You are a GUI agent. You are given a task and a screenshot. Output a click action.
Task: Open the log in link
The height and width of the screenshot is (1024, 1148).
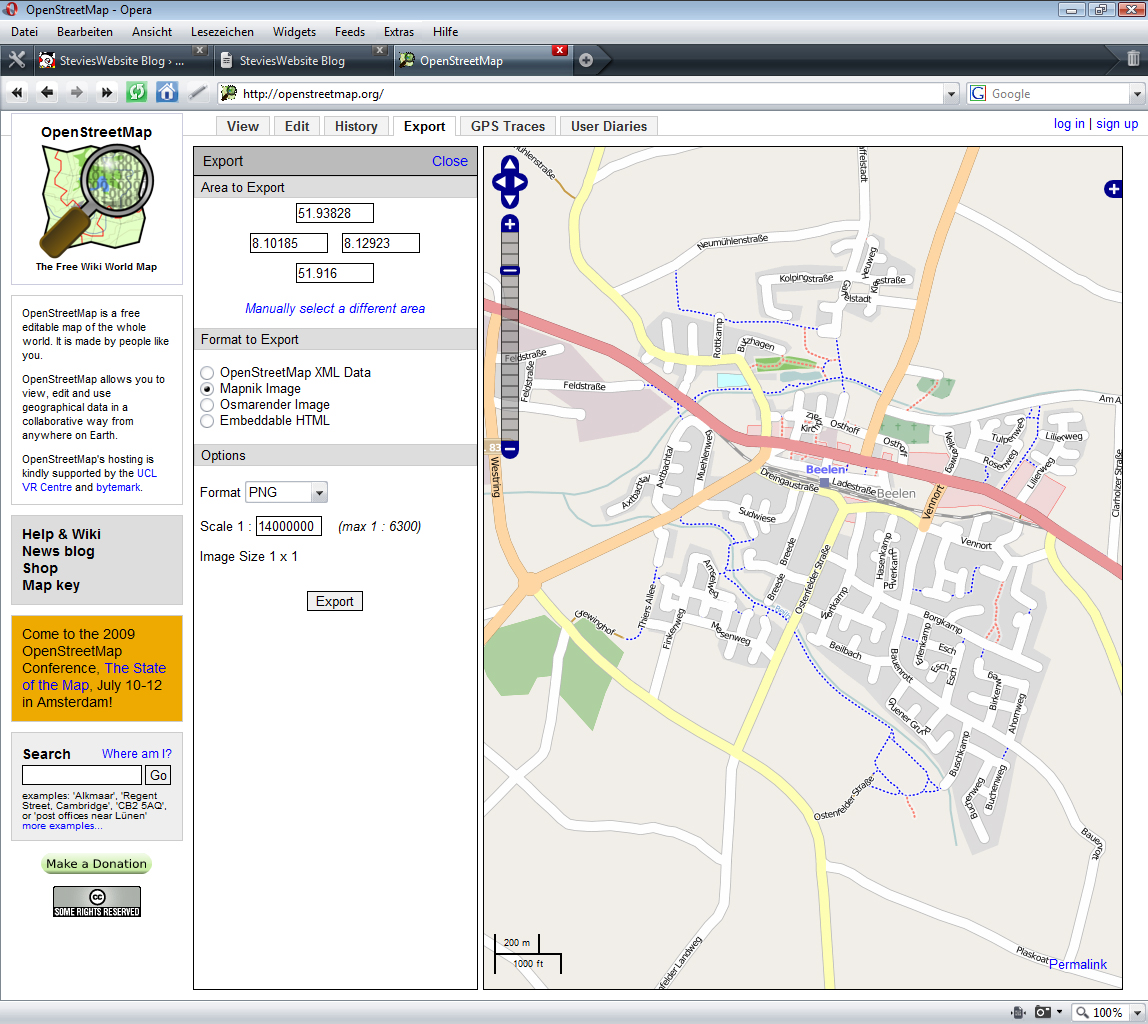click(x=1069, y=124)
